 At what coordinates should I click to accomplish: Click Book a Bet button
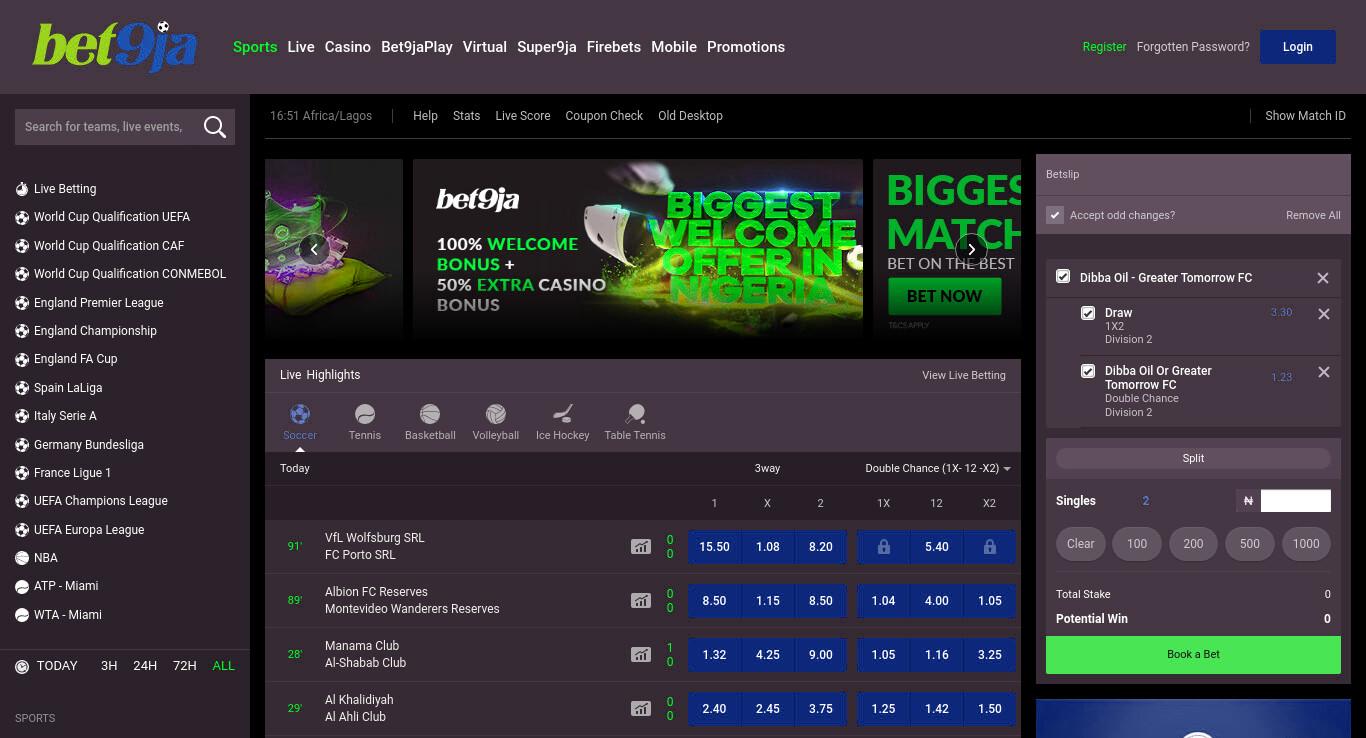tap(1193, 655)
